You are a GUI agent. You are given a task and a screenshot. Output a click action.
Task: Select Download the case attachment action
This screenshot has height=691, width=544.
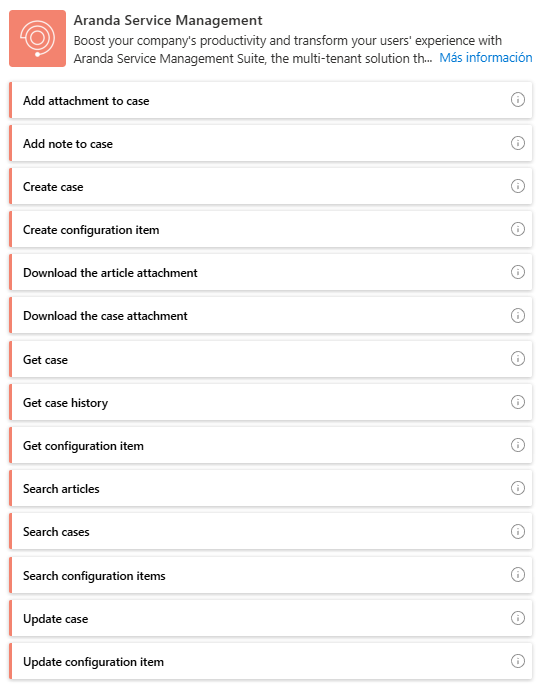(271, 316)
